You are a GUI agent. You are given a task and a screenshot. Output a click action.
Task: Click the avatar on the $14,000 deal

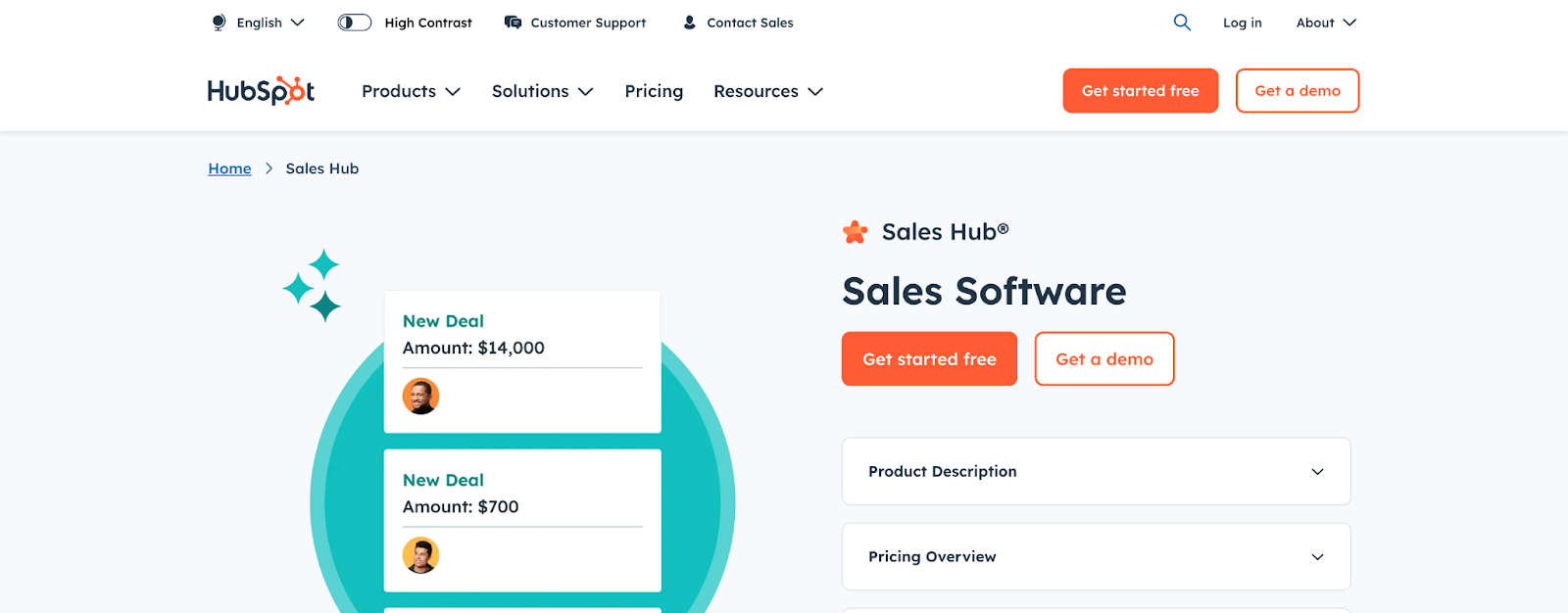point(420,397)
